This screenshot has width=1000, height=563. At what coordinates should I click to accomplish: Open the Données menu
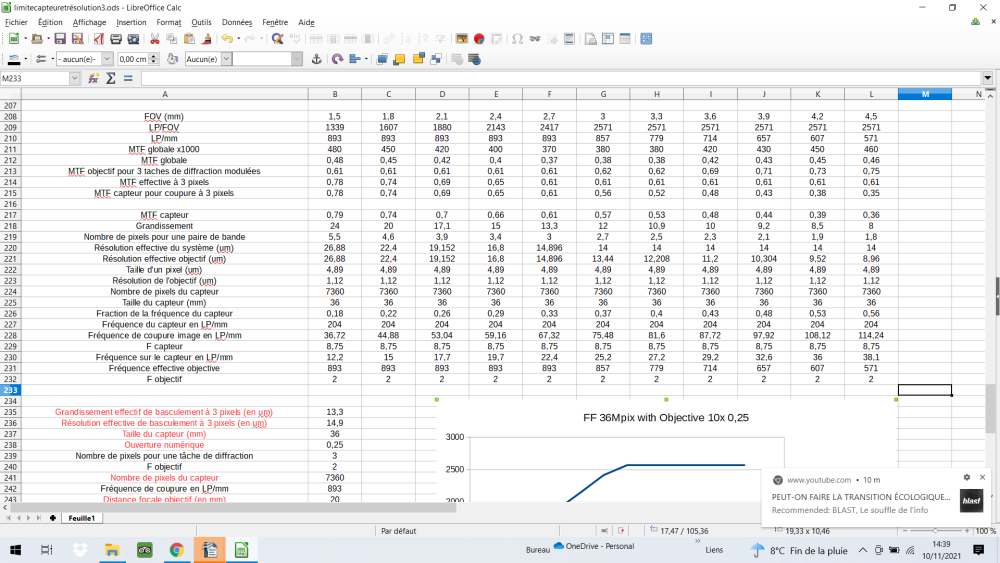click(236, 22)
